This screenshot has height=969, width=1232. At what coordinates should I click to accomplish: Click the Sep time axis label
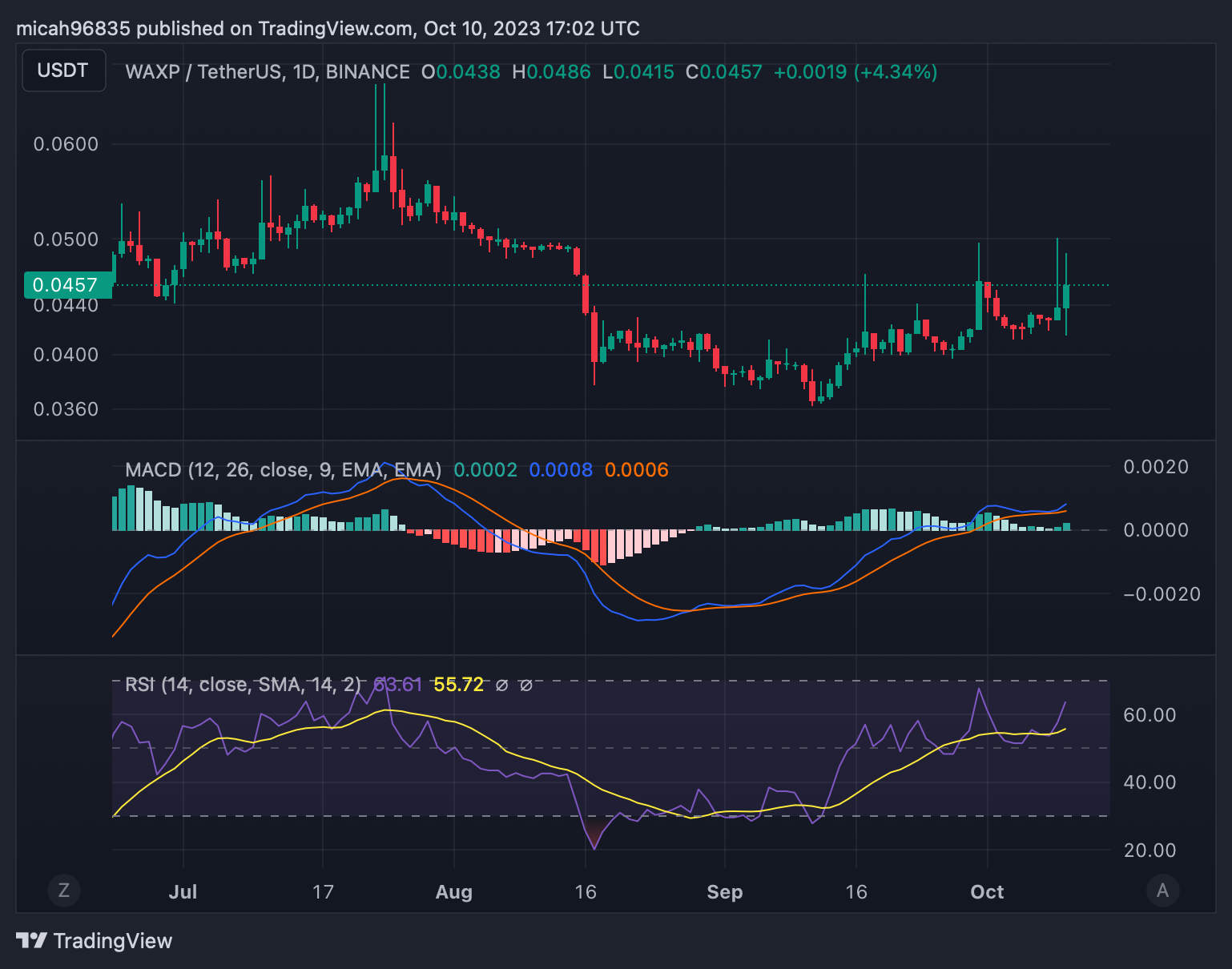point(725,892)
